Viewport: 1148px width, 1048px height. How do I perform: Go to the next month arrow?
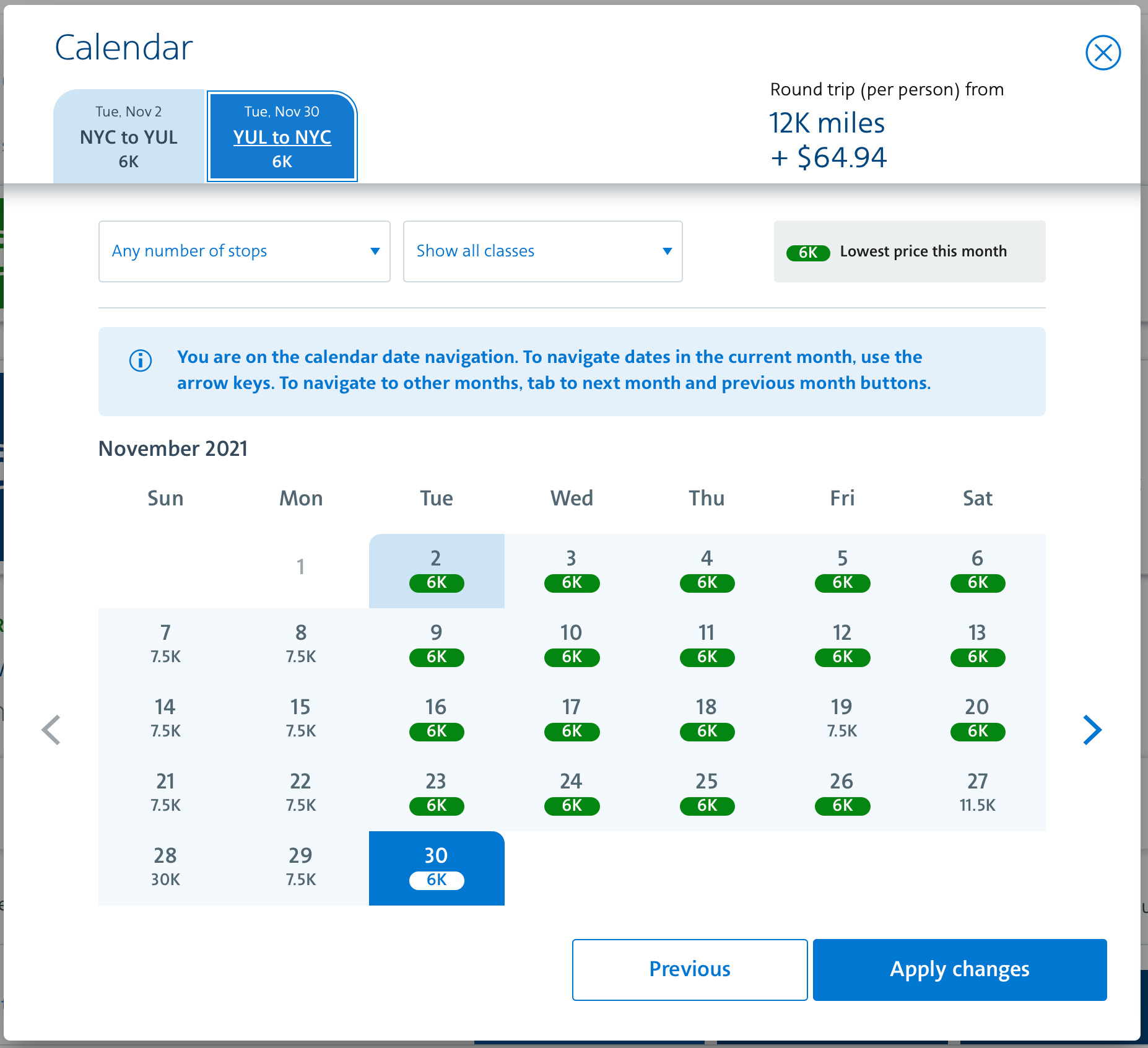point(1092,730)
